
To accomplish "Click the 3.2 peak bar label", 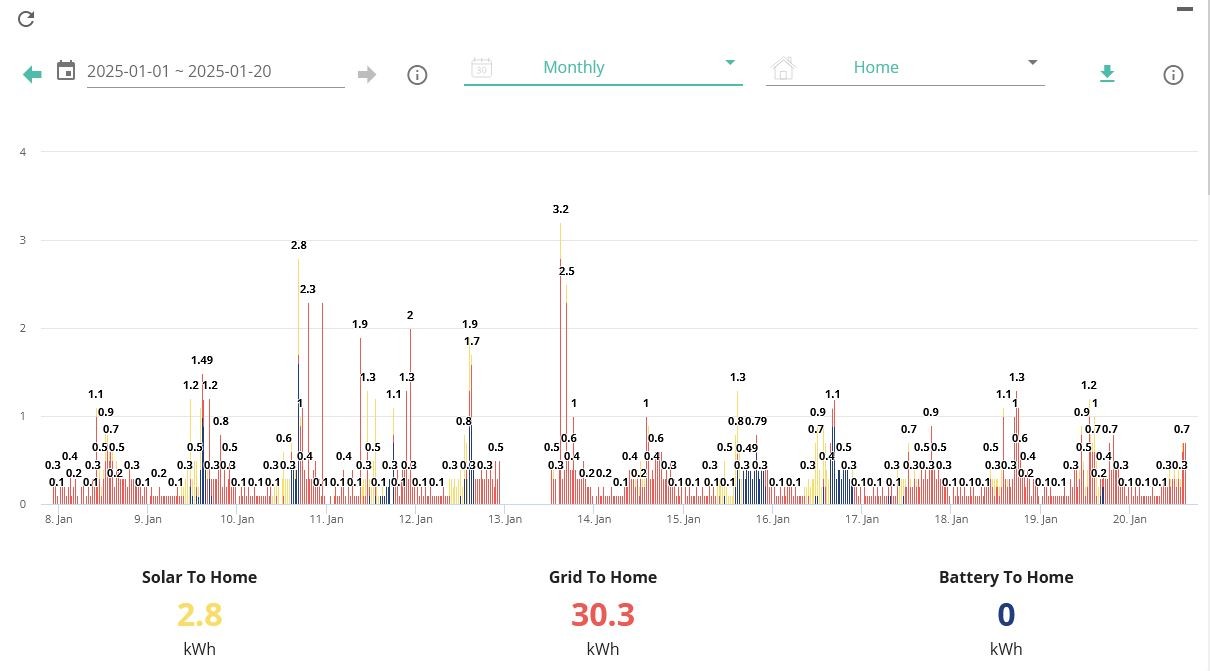I will [x=561, y=209].
